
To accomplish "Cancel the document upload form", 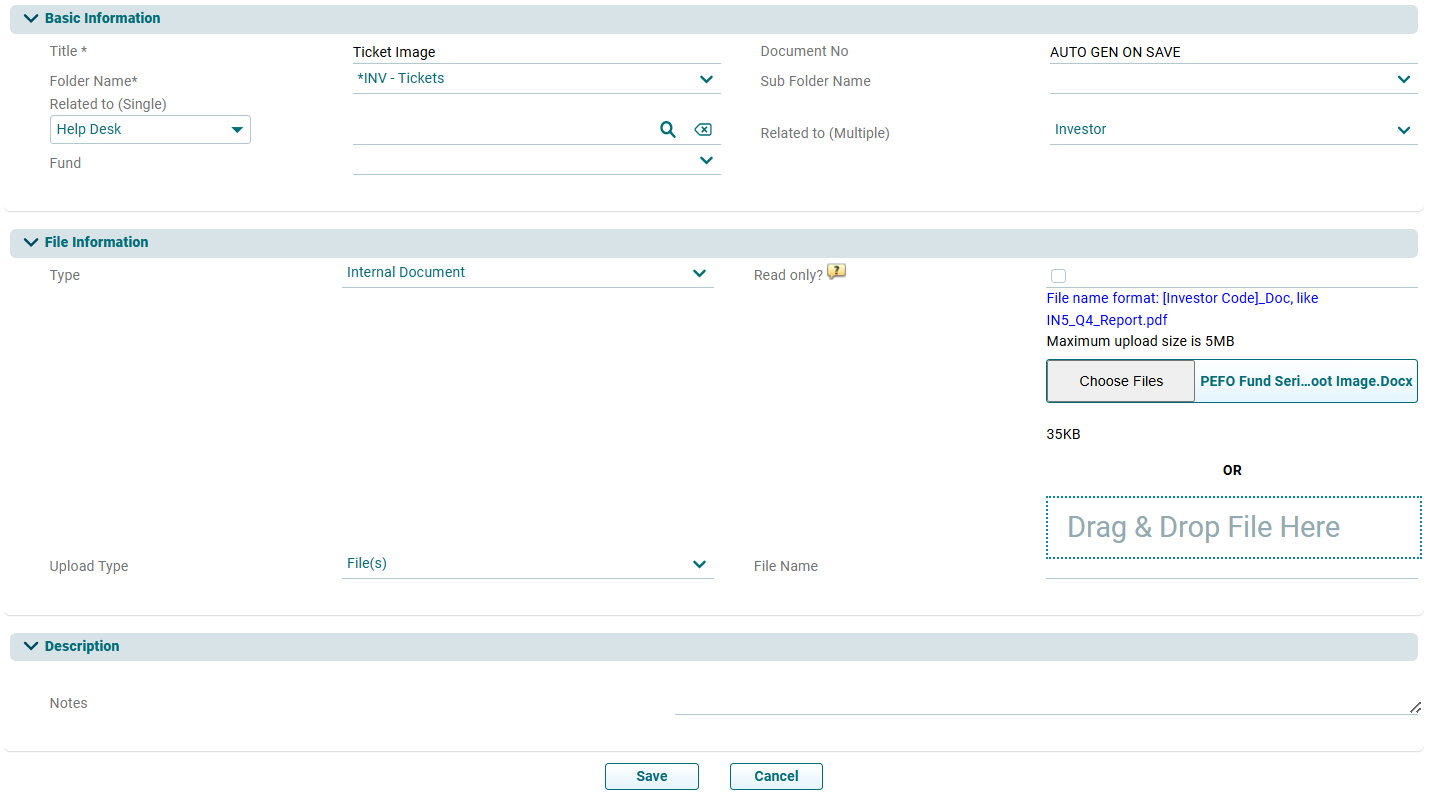I will click(776, 776).
